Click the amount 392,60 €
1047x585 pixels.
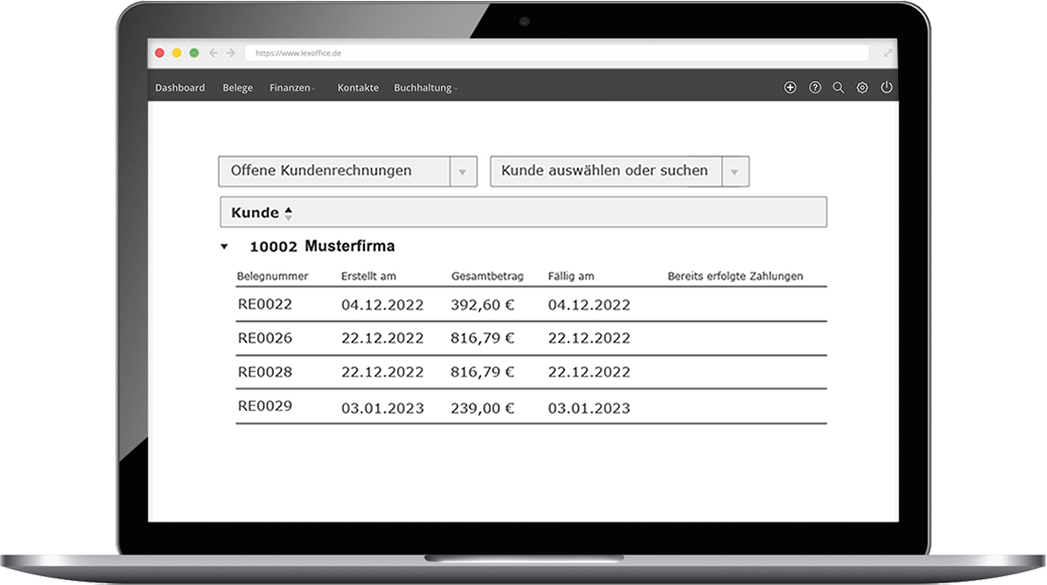[x=482, y=305]
